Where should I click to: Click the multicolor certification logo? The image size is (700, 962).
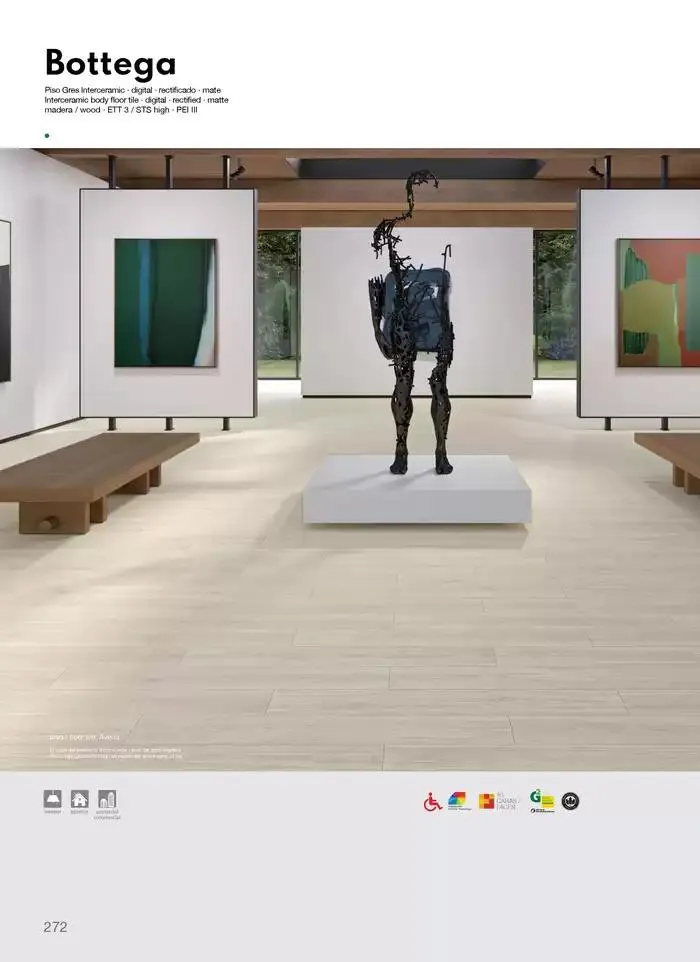[x=458, y=801]
